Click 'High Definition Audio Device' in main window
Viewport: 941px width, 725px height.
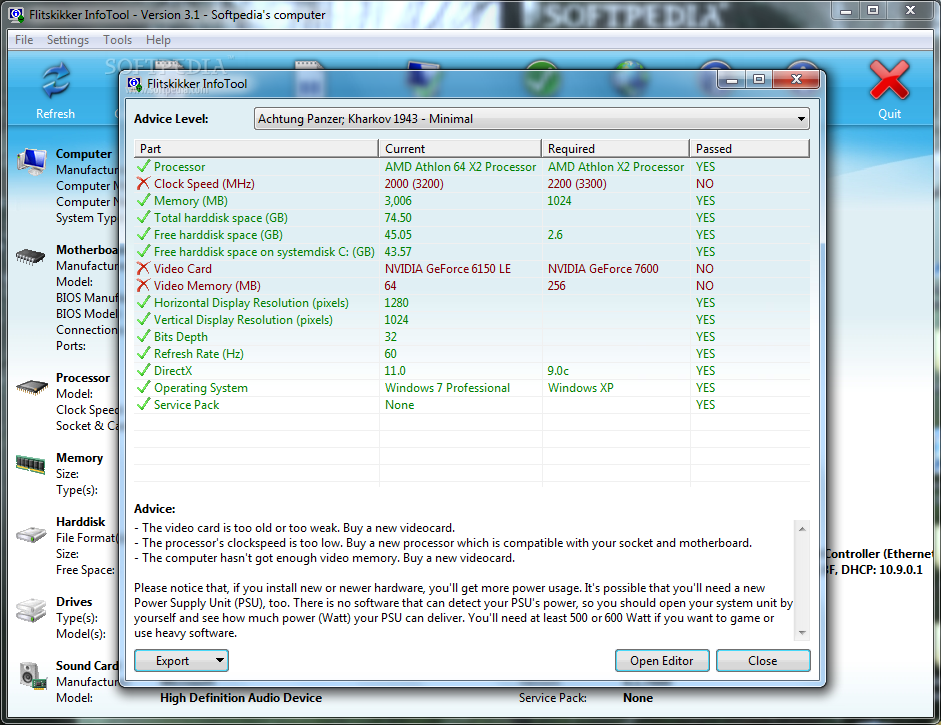[241, 697]
